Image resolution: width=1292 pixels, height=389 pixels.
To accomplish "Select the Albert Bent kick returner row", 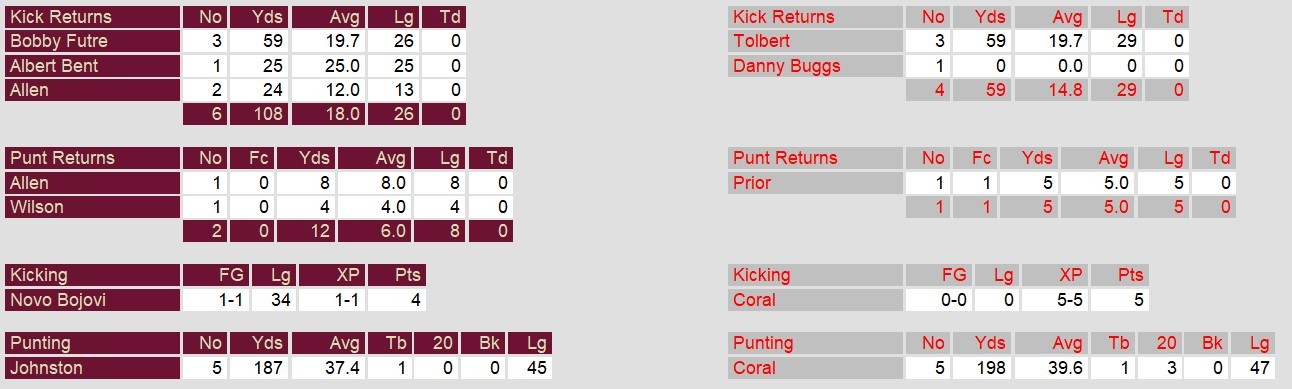I will click(x=235, y=66).
